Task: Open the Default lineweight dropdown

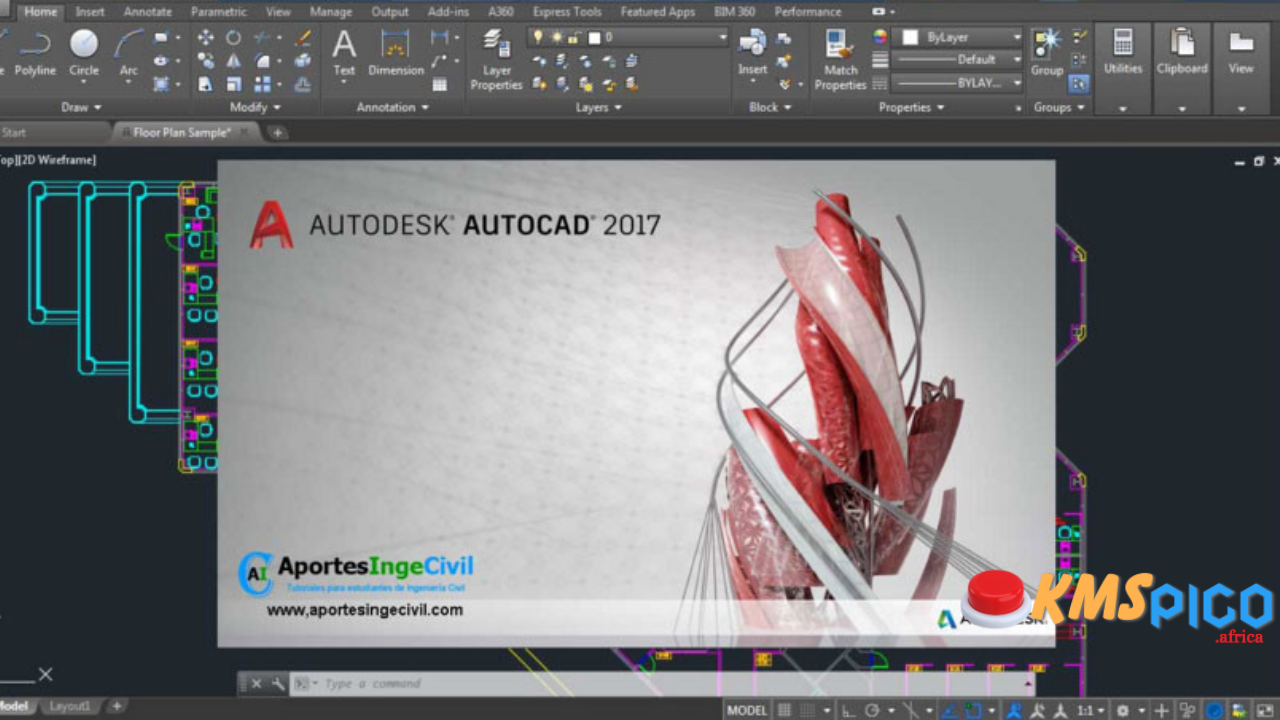Action: point(958,60)
